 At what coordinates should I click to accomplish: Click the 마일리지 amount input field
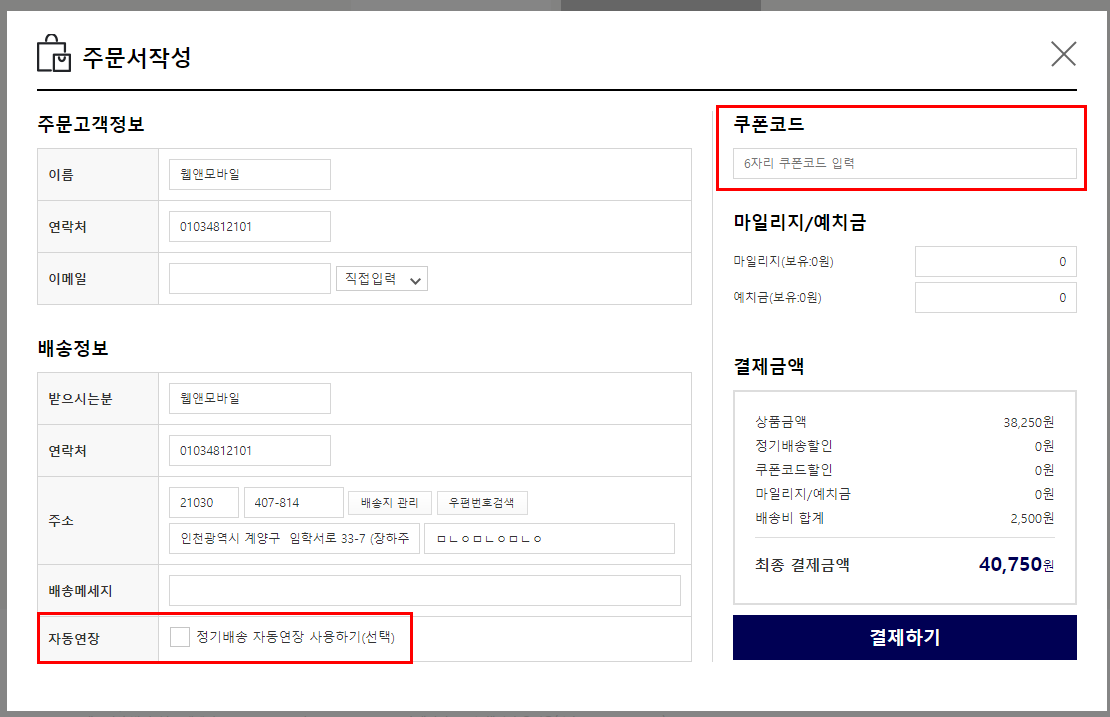pos(995,262)
